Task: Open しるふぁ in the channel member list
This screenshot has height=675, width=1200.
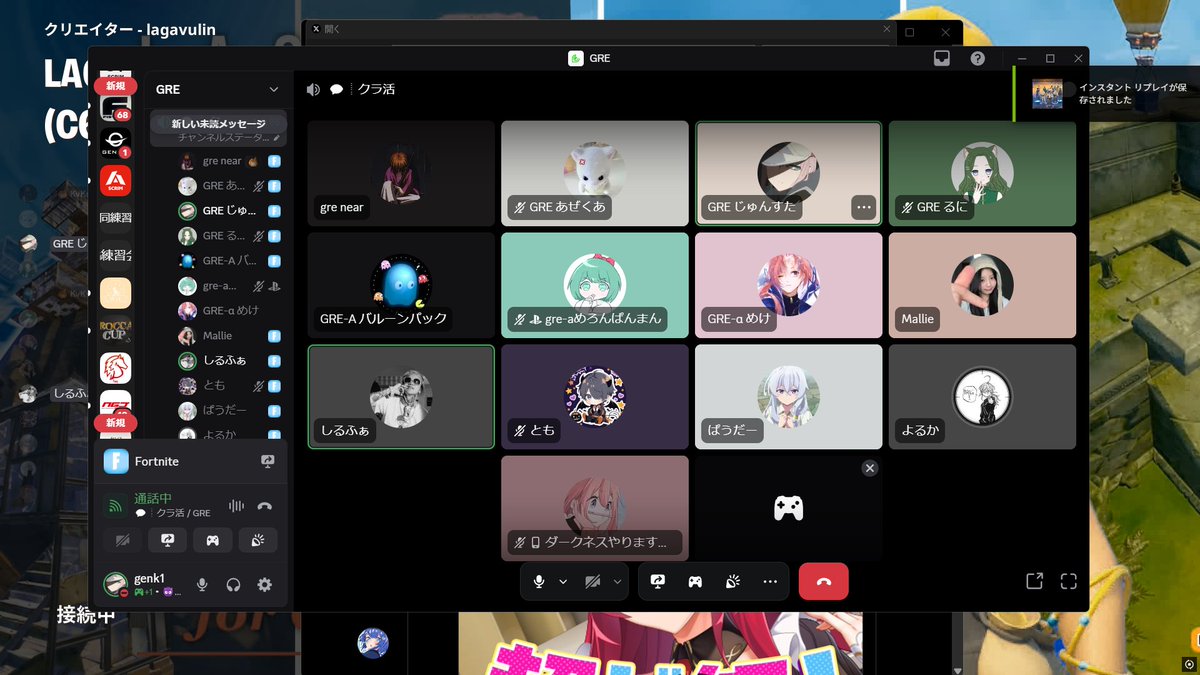Action: click(x=228, y=361)
